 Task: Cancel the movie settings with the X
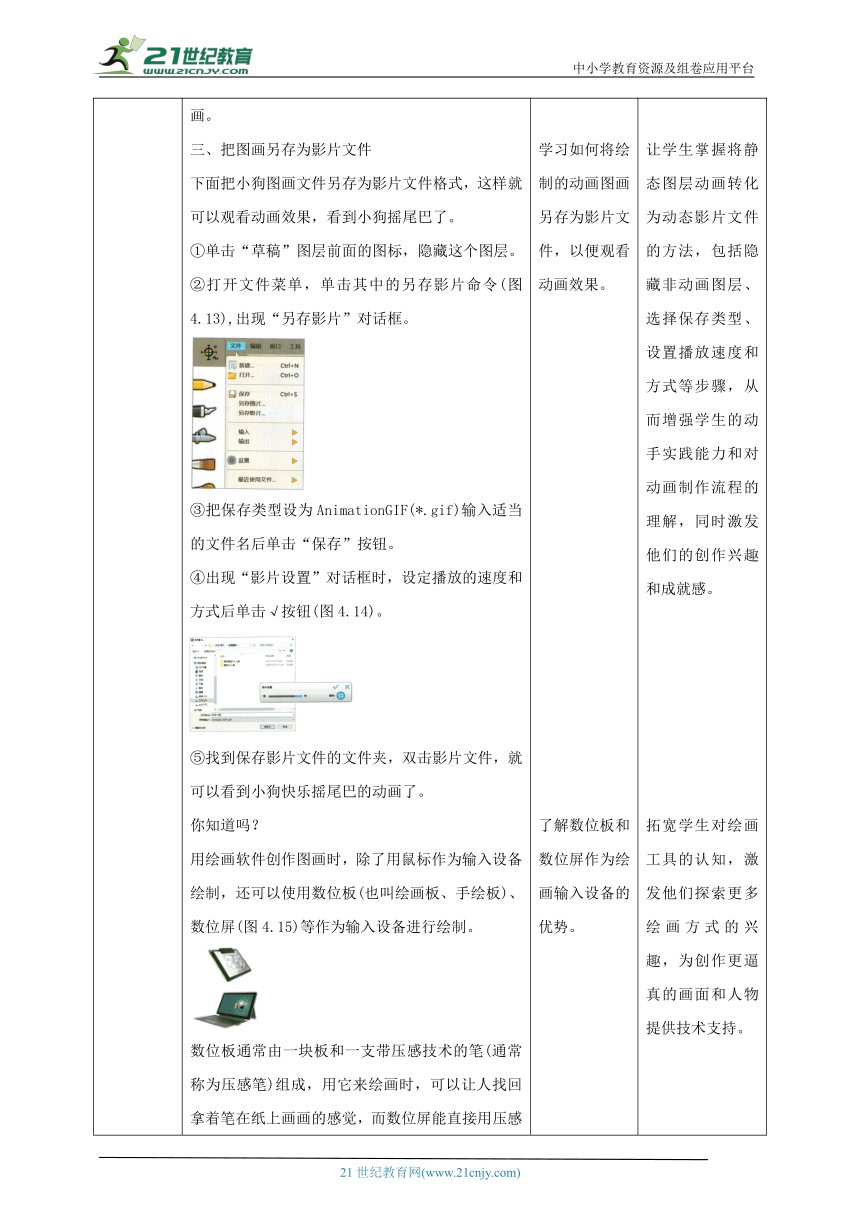tap(346, 686)
